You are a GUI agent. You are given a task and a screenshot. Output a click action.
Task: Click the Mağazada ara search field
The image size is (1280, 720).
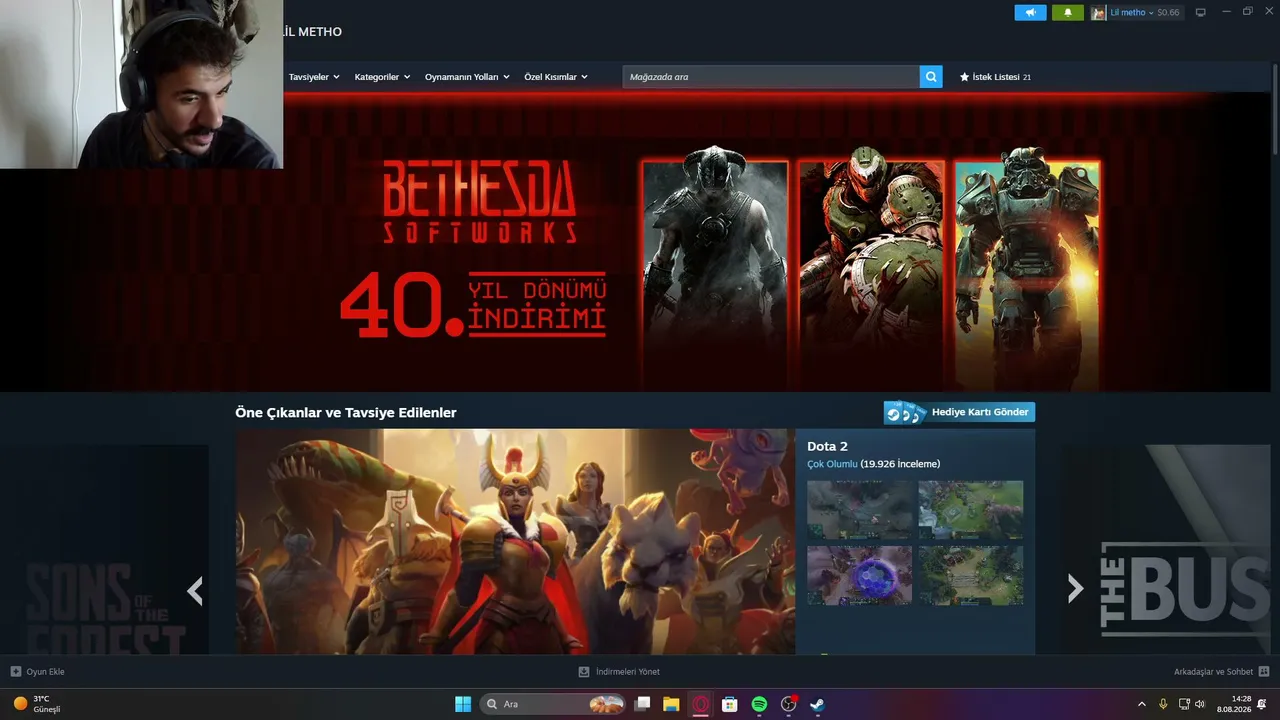[x=771, y=77]
